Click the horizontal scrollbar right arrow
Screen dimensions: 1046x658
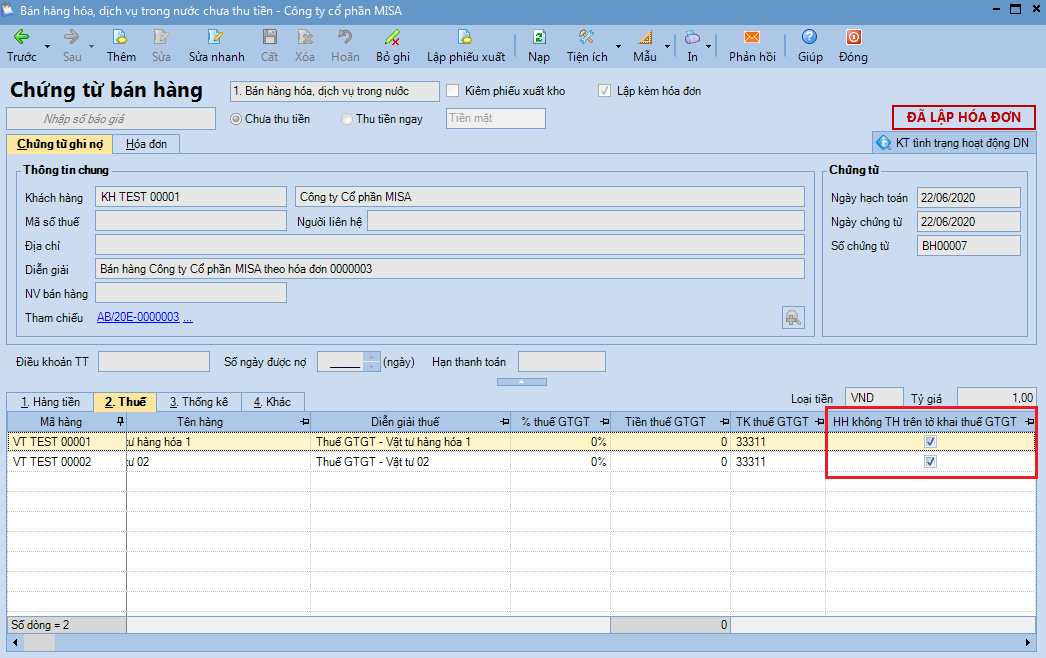coord(1028,643)
